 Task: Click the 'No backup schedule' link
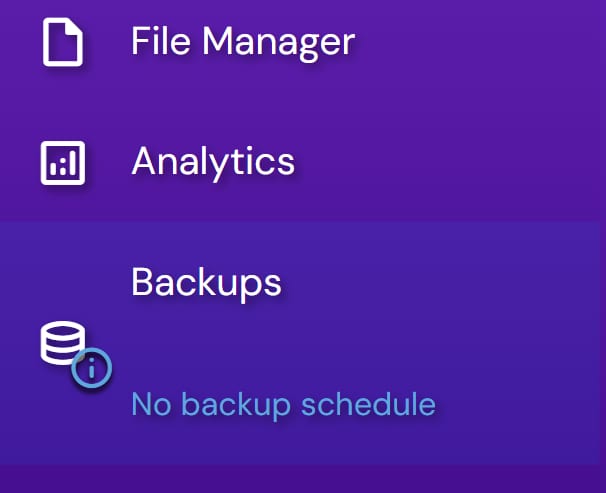click(x=283, y=404)
